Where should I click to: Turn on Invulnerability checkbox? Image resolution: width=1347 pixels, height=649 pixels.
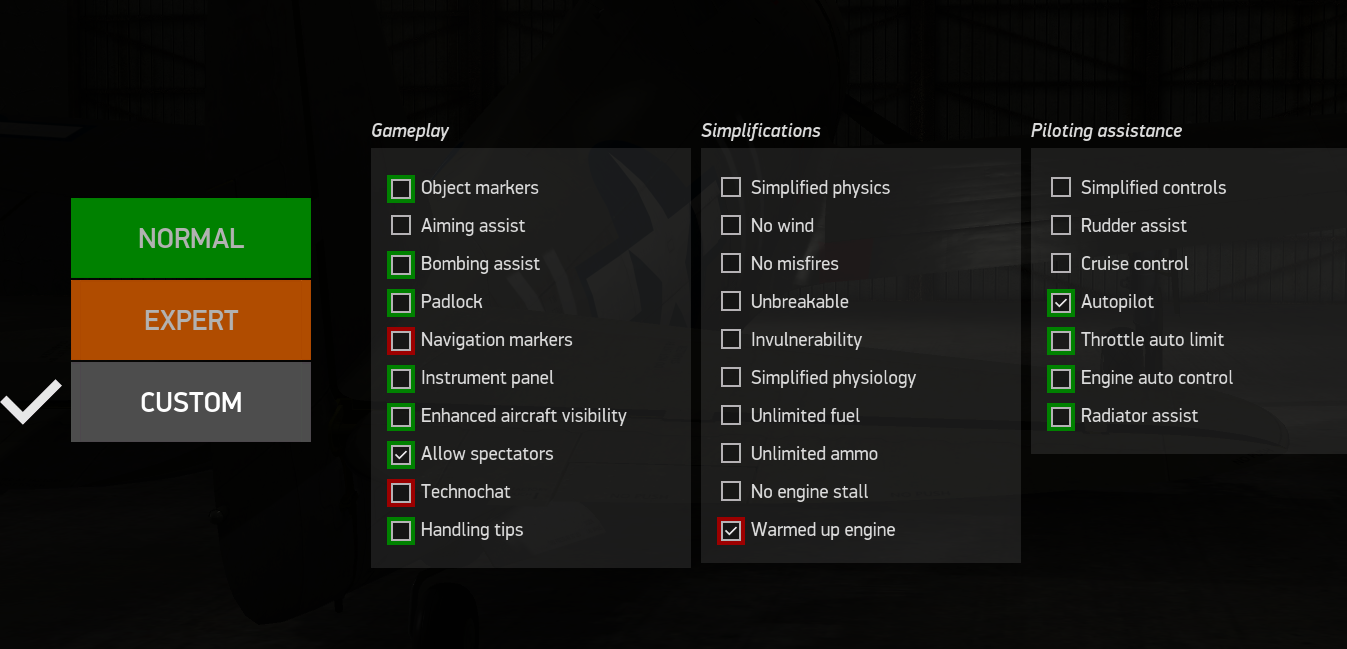tap(731, 340)
